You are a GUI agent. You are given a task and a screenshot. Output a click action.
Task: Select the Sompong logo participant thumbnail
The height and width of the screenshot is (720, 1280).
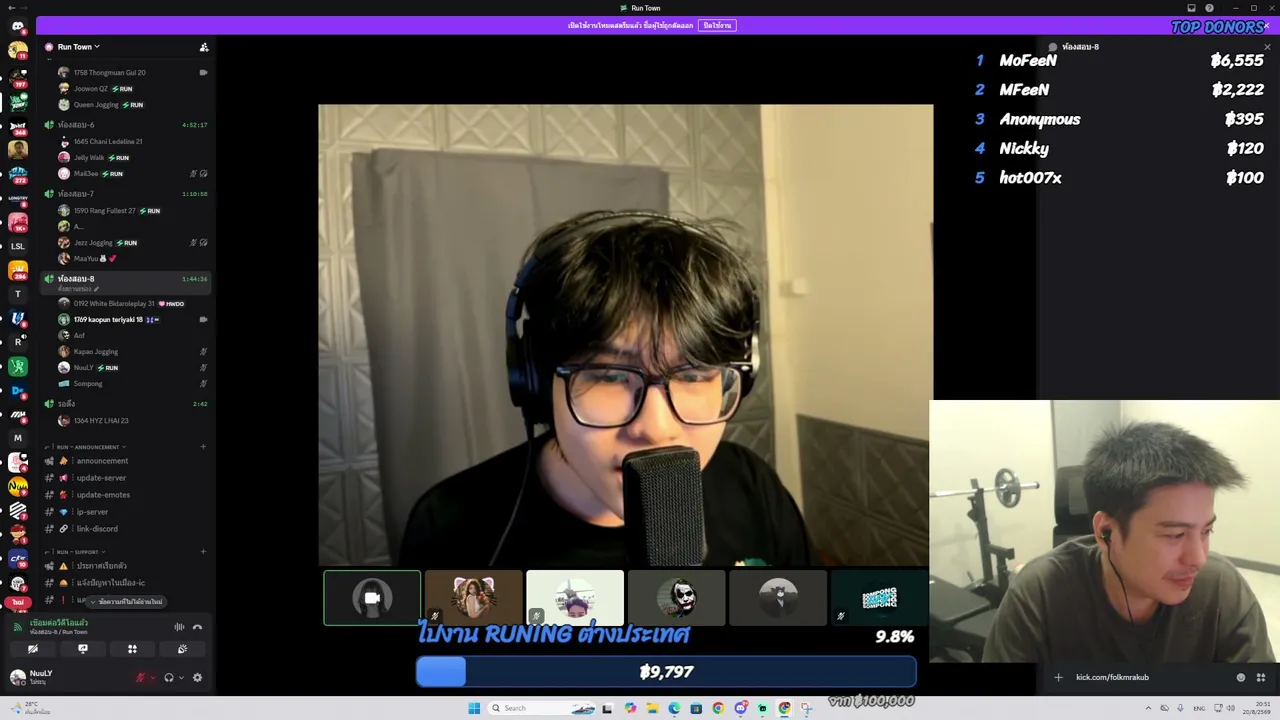880,598
